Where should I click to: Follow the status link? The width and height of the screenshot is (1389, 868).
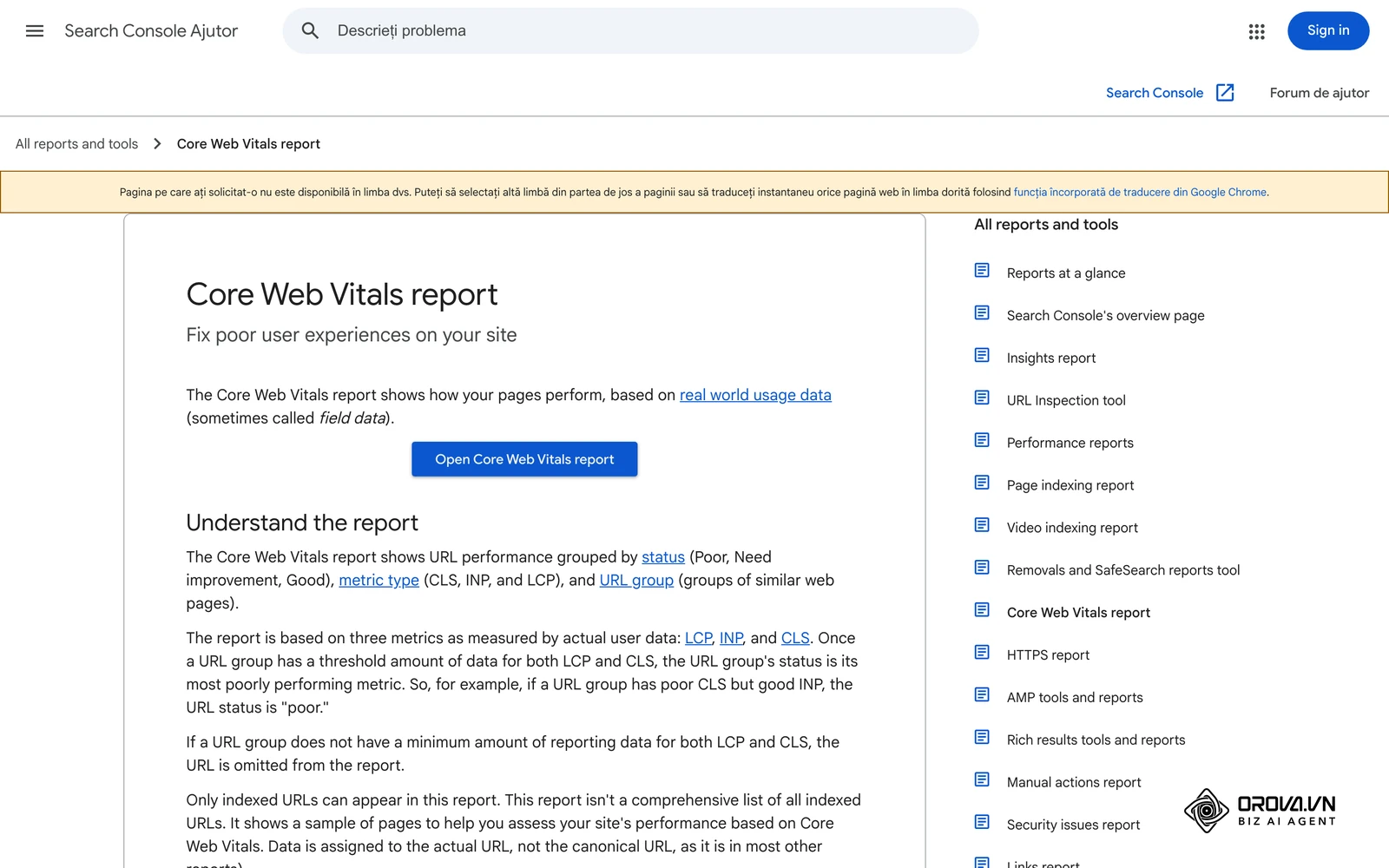tap(663, 557)
